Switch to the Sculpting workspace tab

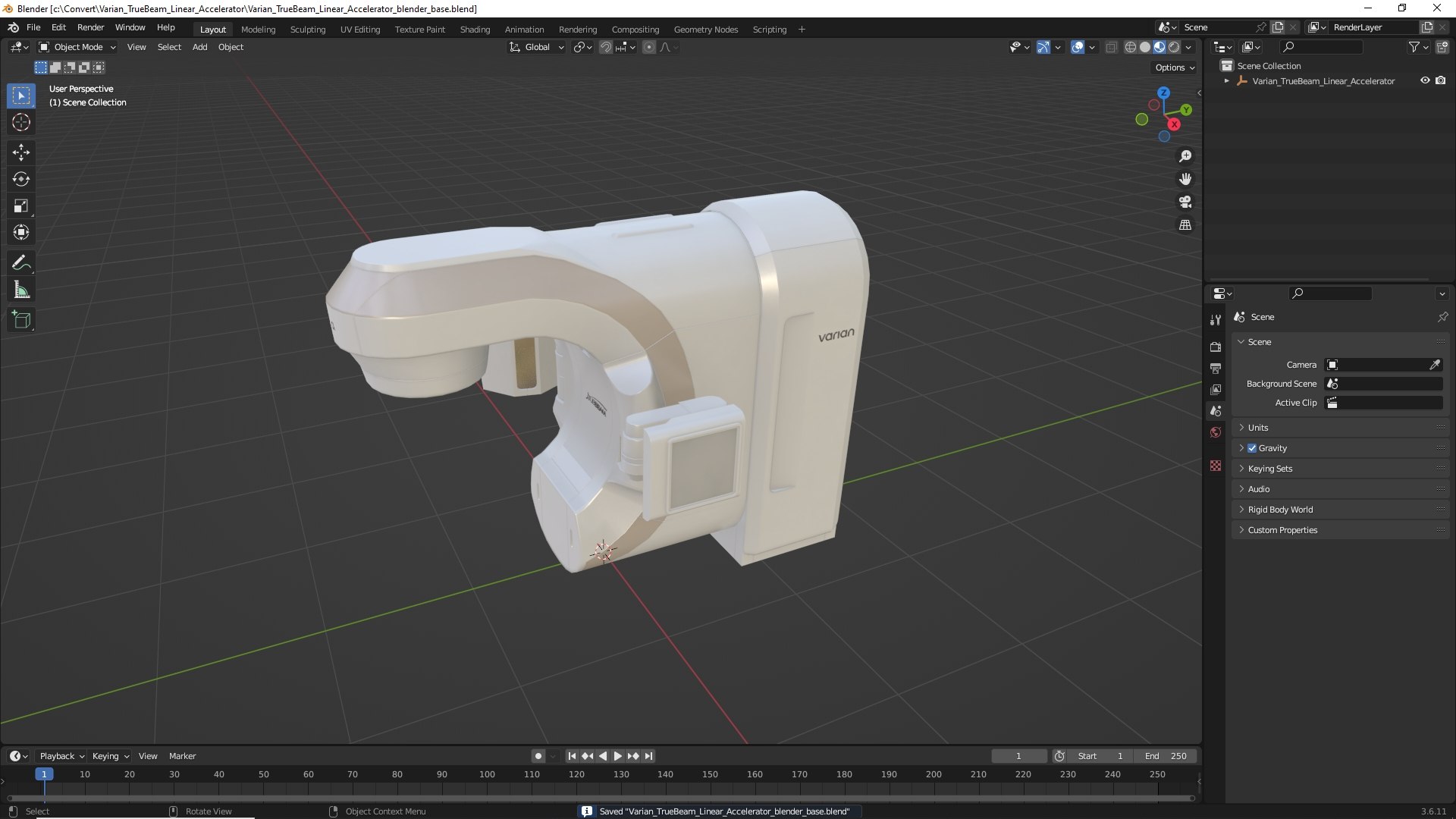[x=307, y=30]
